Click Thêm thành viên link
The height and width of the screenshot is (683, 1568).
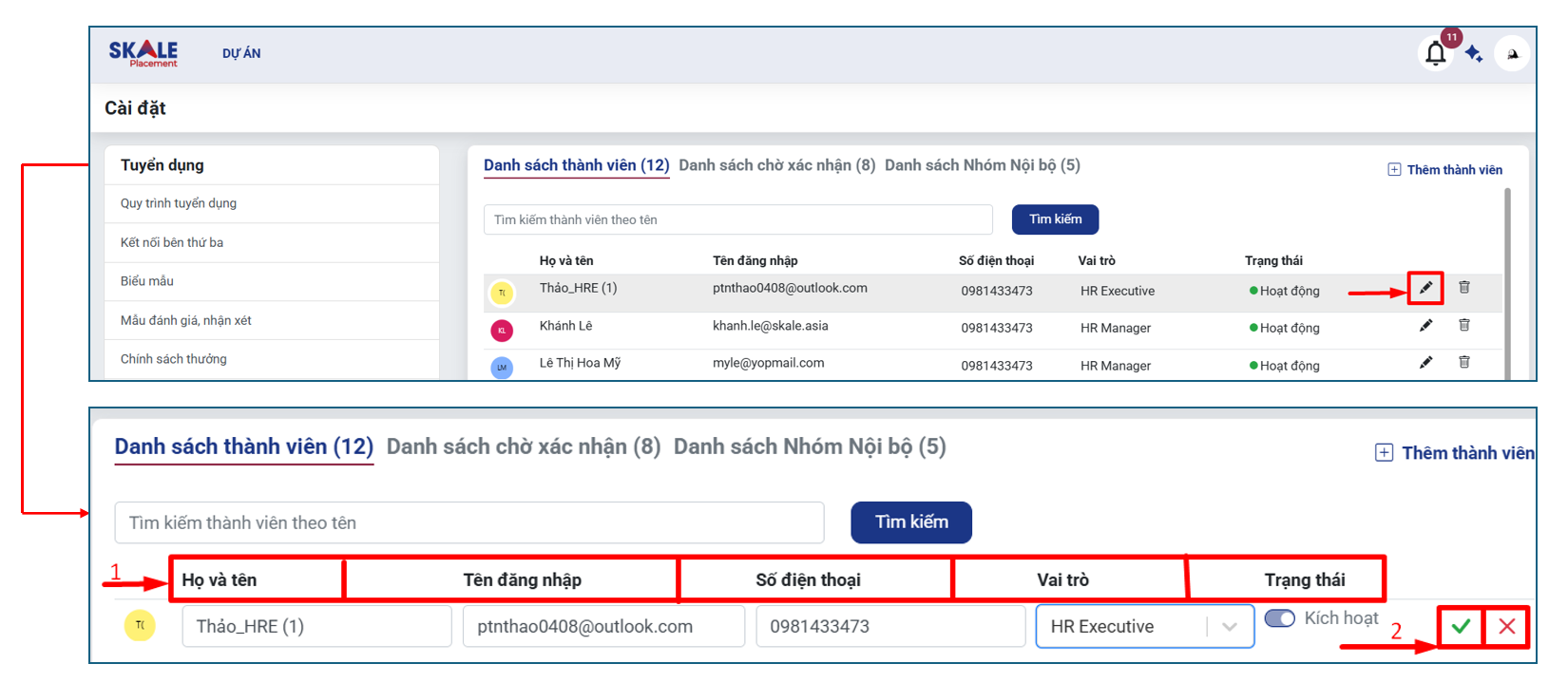click(1445, 170)
